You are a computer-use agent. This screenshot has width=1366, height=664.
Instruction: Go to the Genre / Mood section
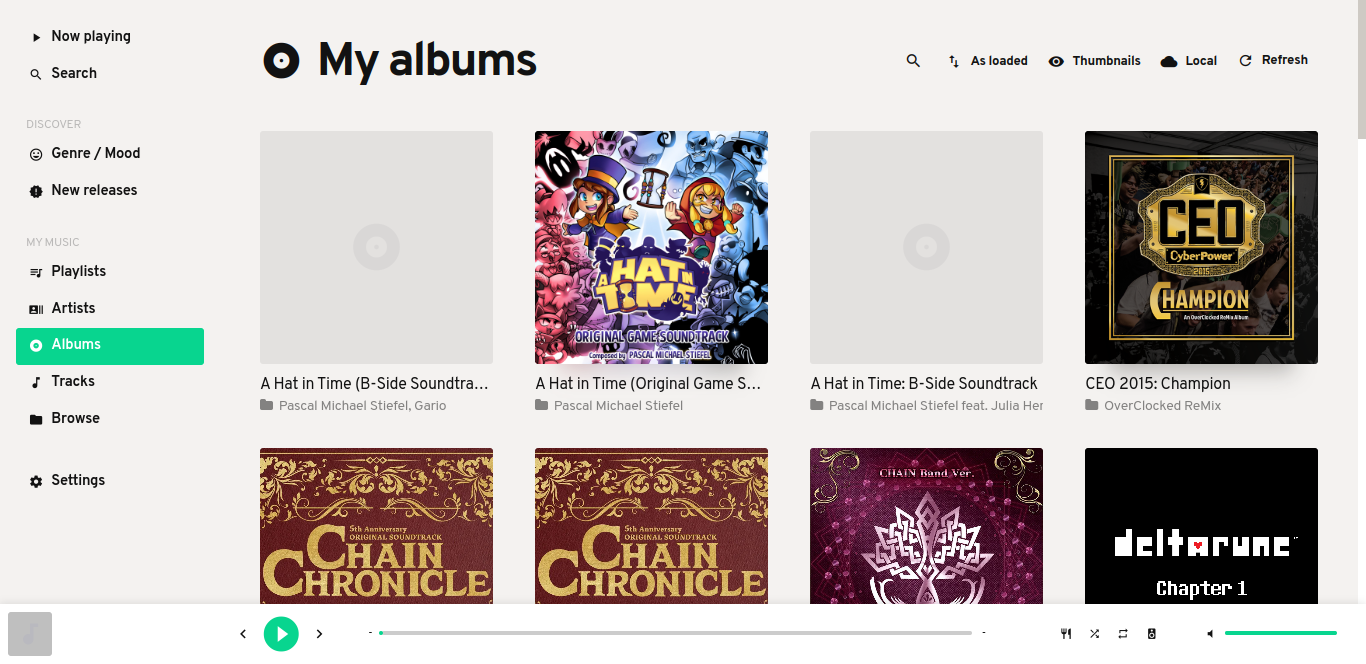tap(110, 153)
